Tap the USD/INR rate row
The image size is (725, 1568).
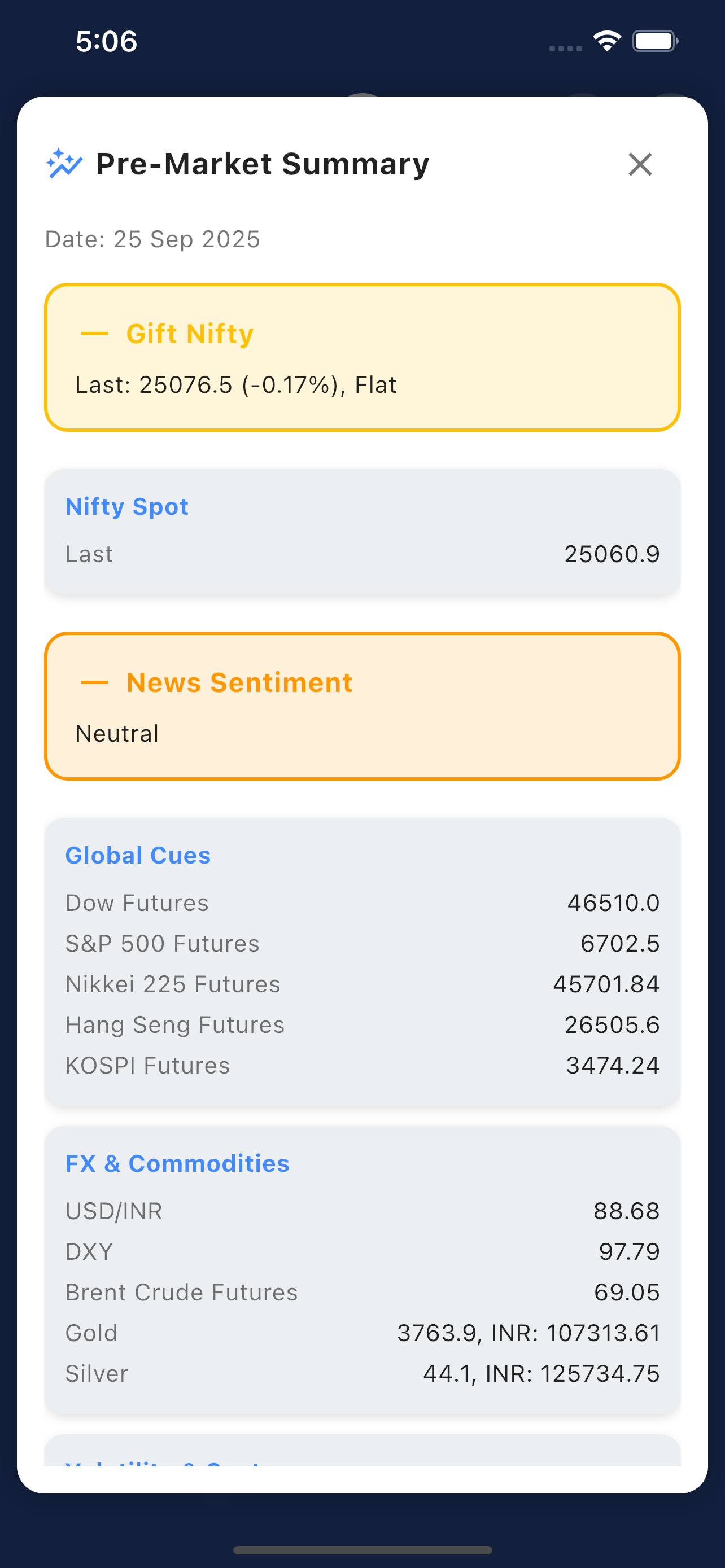[x=362, y=1211]
